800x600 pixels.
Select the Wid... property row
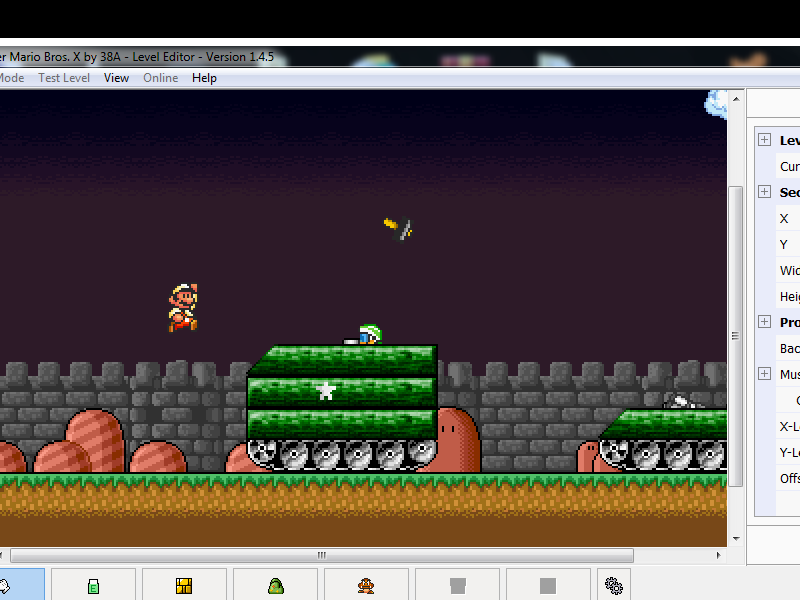pyautogui.click(x=788, y=271)
